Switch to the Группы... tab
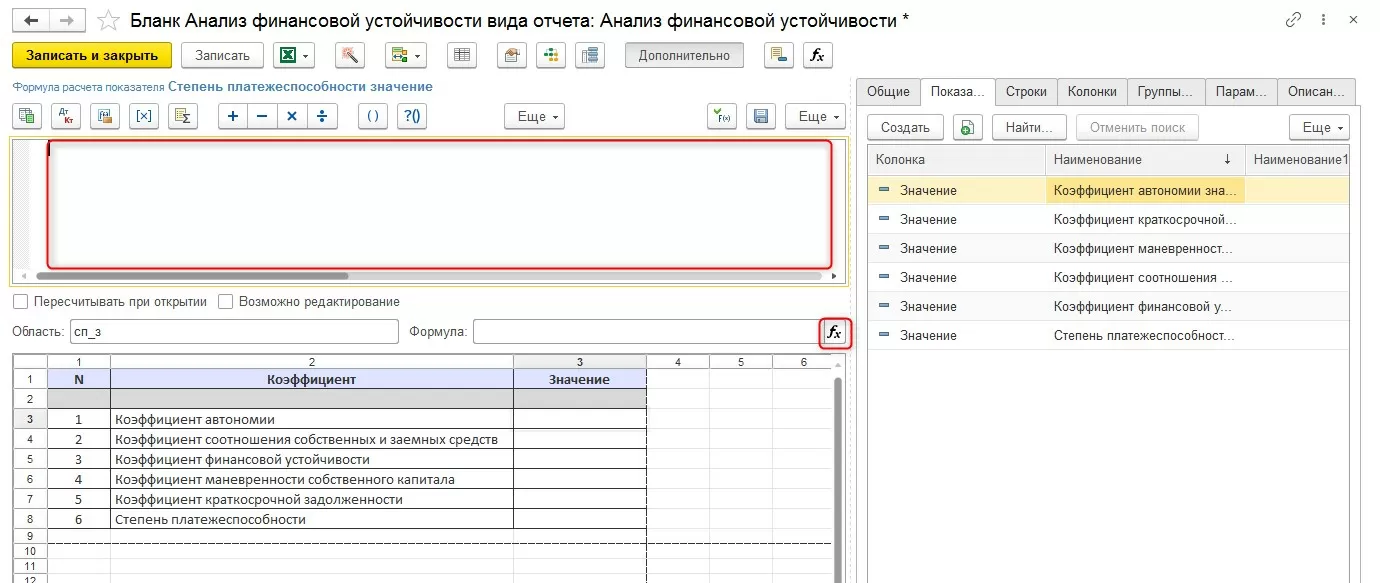 1166,91
